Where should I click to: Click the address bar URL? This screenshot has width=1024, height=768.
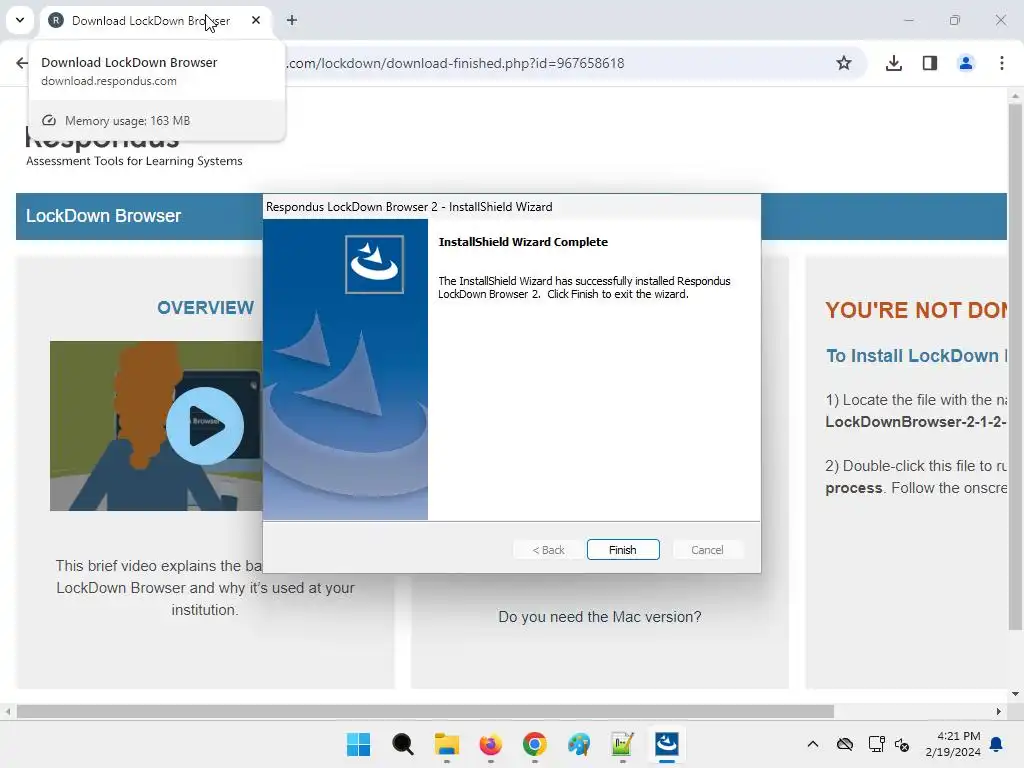pos(456,63)
